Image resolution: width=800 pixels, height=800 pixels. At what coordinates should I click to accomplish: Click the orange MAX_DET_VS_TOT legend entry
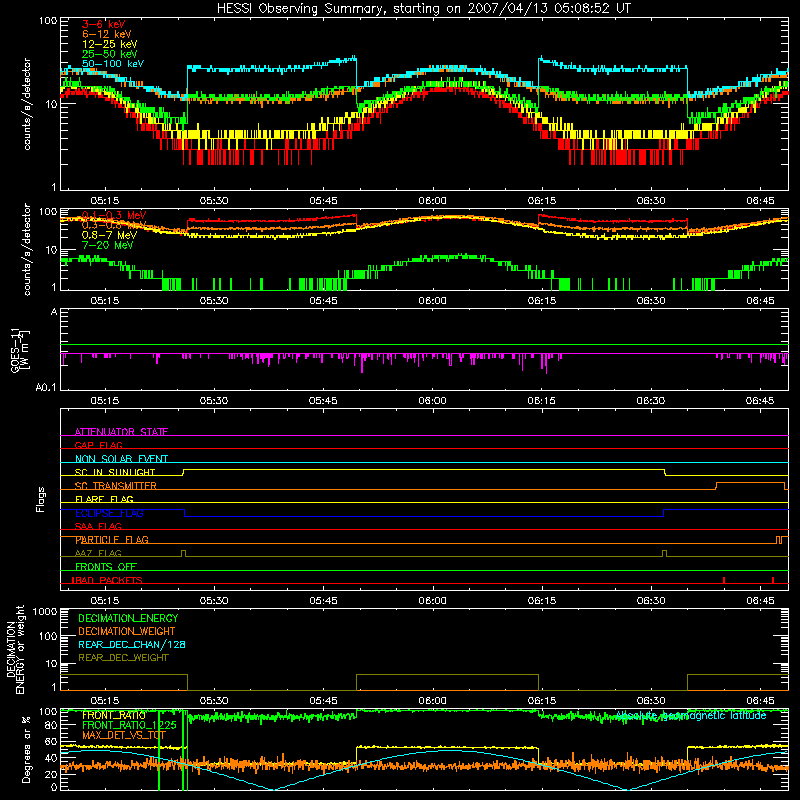(124, 735)
